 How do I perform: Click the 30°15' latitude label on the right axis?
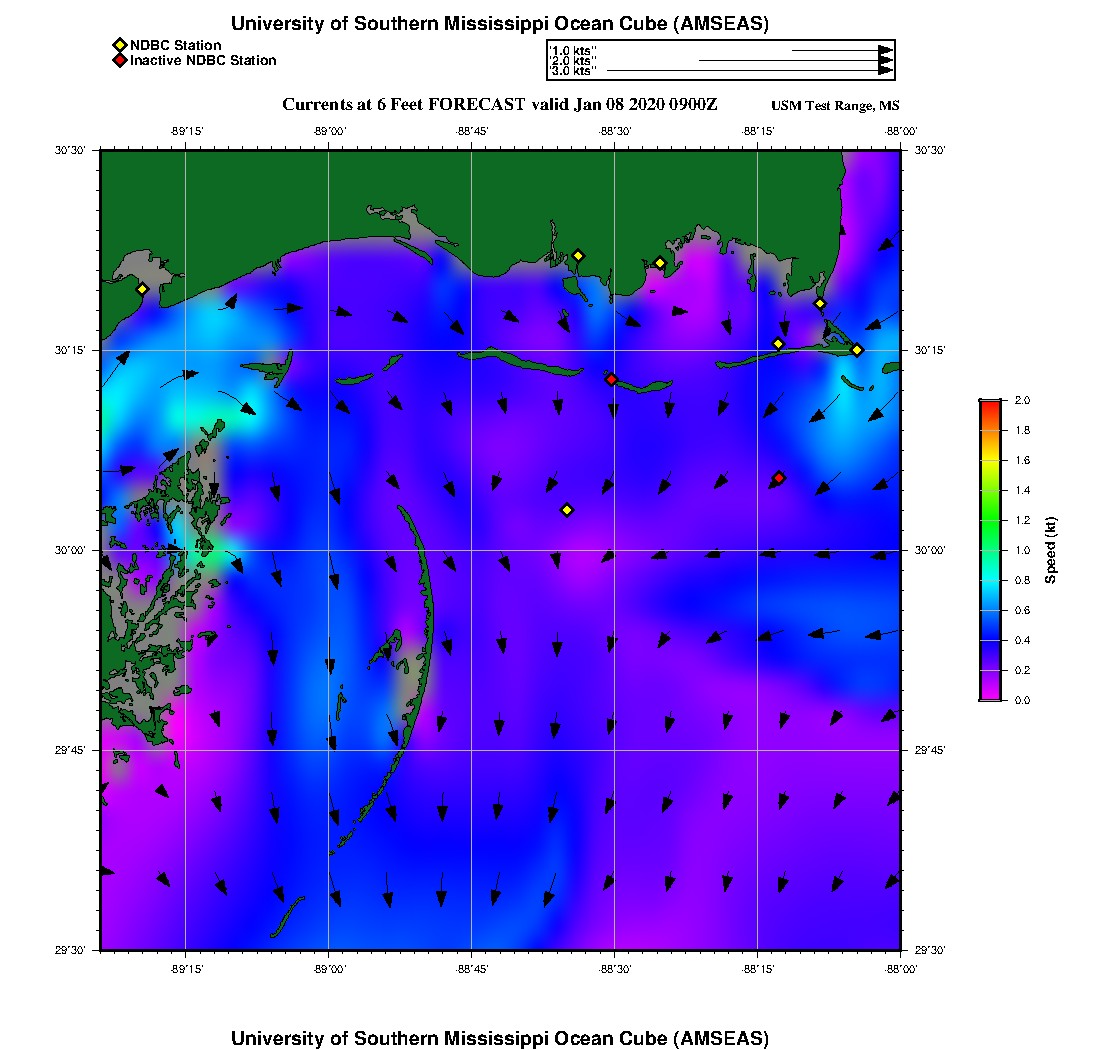tap(930, 350)
